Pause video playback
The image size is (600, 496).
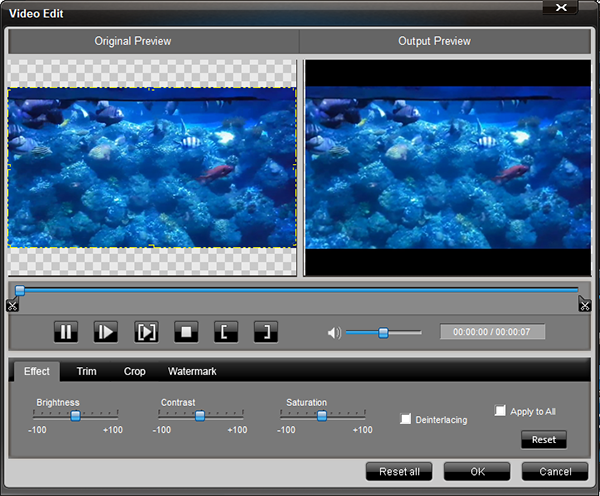click(66, 332)
